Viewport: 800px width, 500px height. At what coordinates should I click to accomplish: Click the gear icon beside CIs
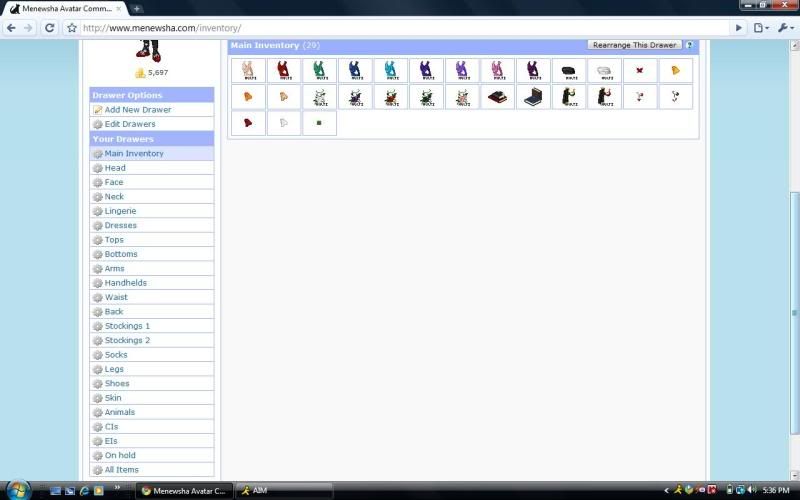coord(97,427)
